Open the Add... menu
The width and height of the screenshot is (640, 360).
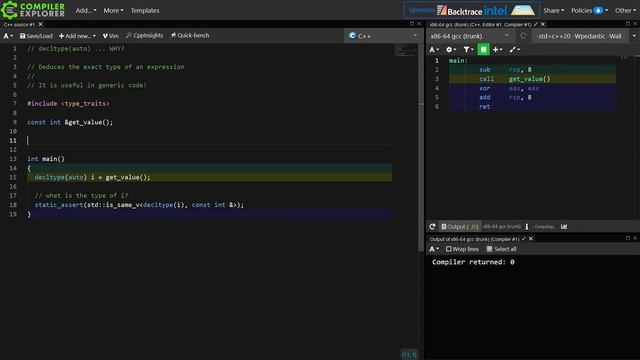pos(86,11)
